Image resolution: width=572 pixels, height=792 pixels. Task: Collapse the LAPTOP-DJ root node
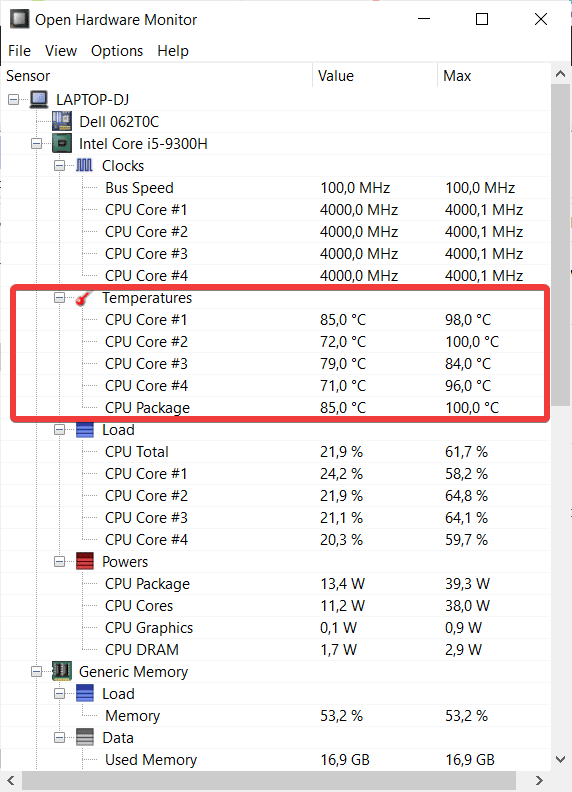(14, 100)
